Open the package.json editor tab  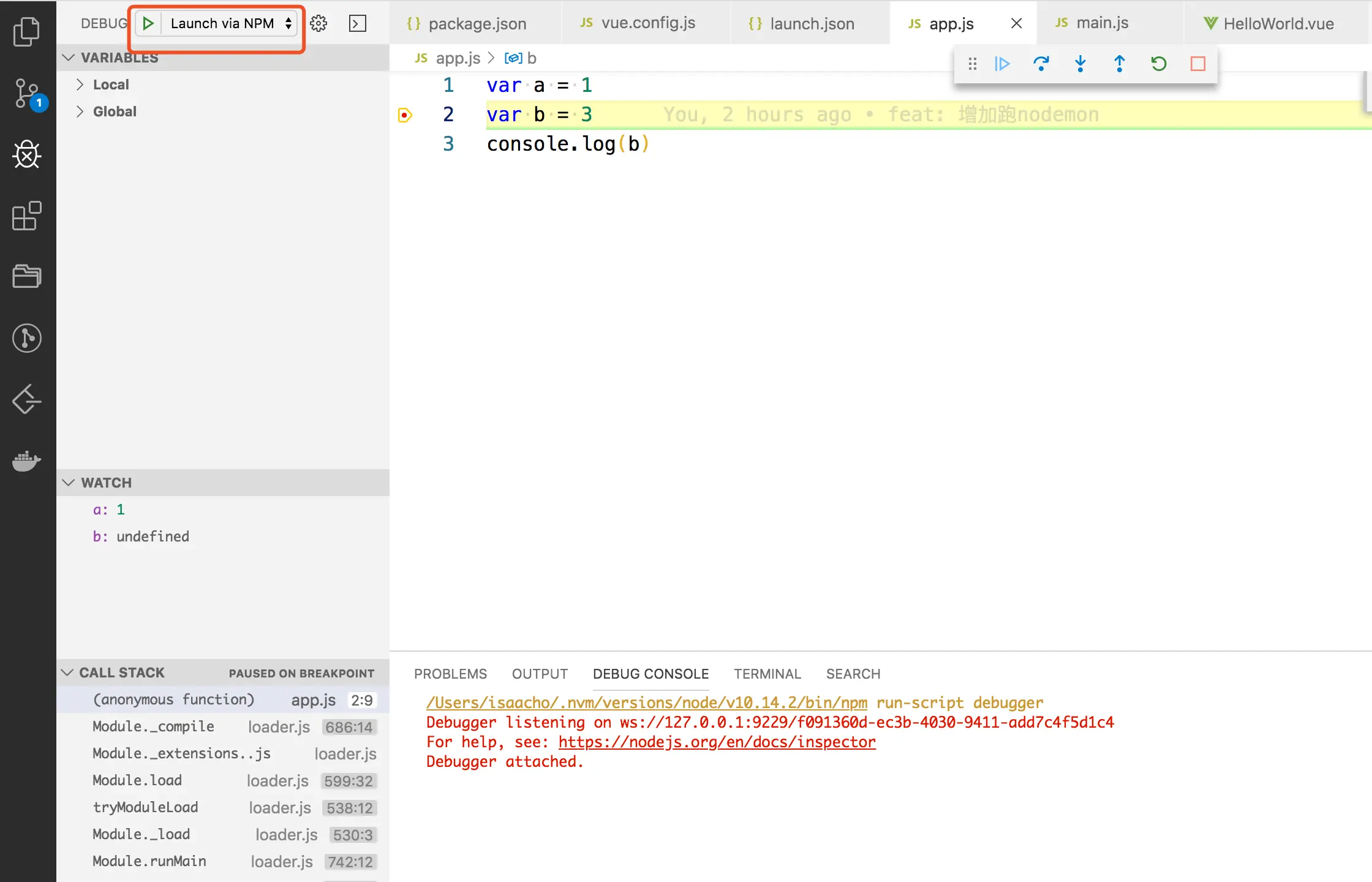pos(477,23)
